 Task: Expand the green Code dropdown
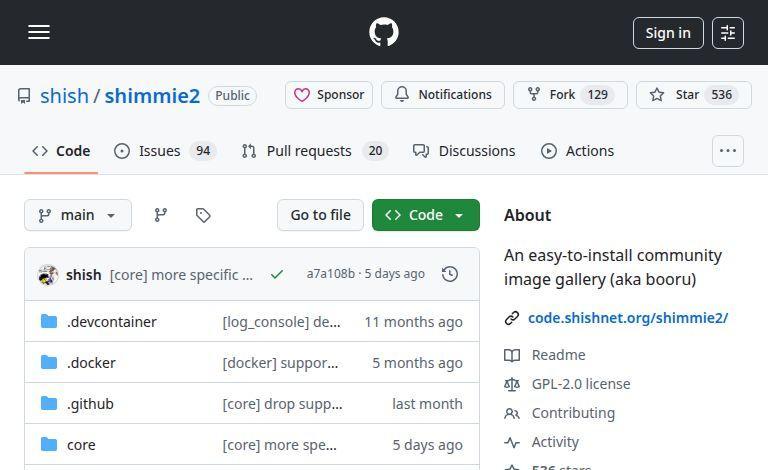[x=425, y=215]
